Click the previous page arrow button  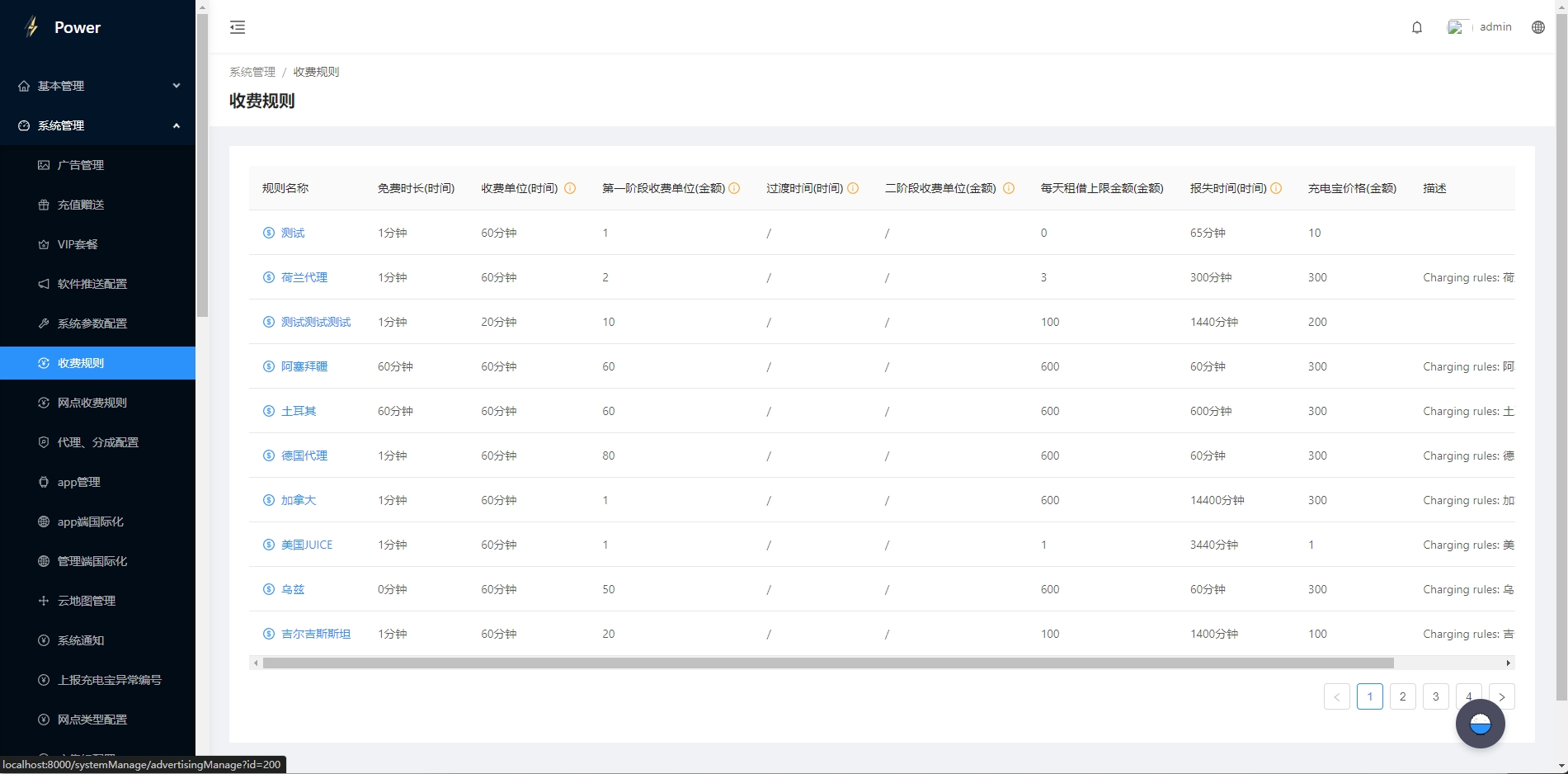pos(1337,696)
